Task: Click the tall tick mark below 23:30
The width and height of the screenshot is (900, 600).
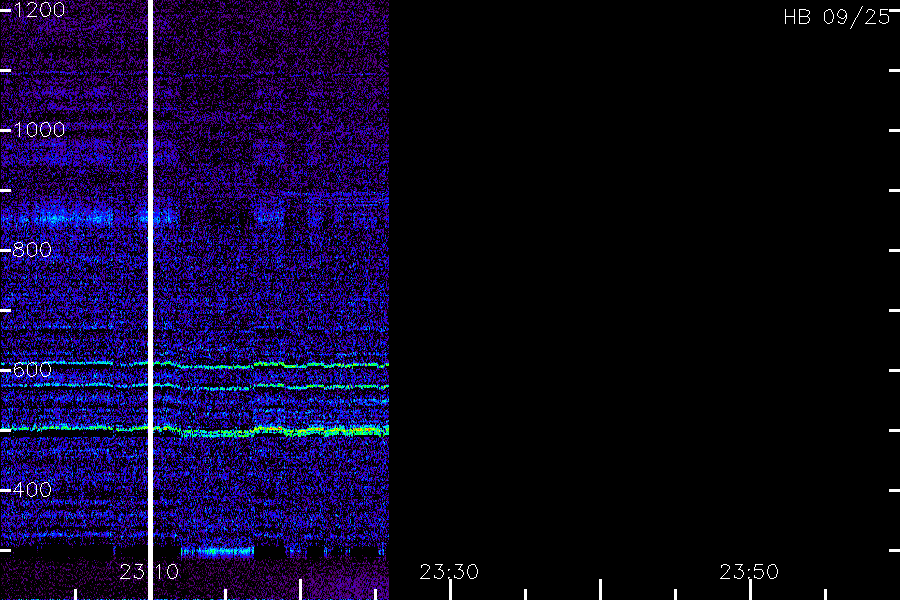Action: [451, 590]
